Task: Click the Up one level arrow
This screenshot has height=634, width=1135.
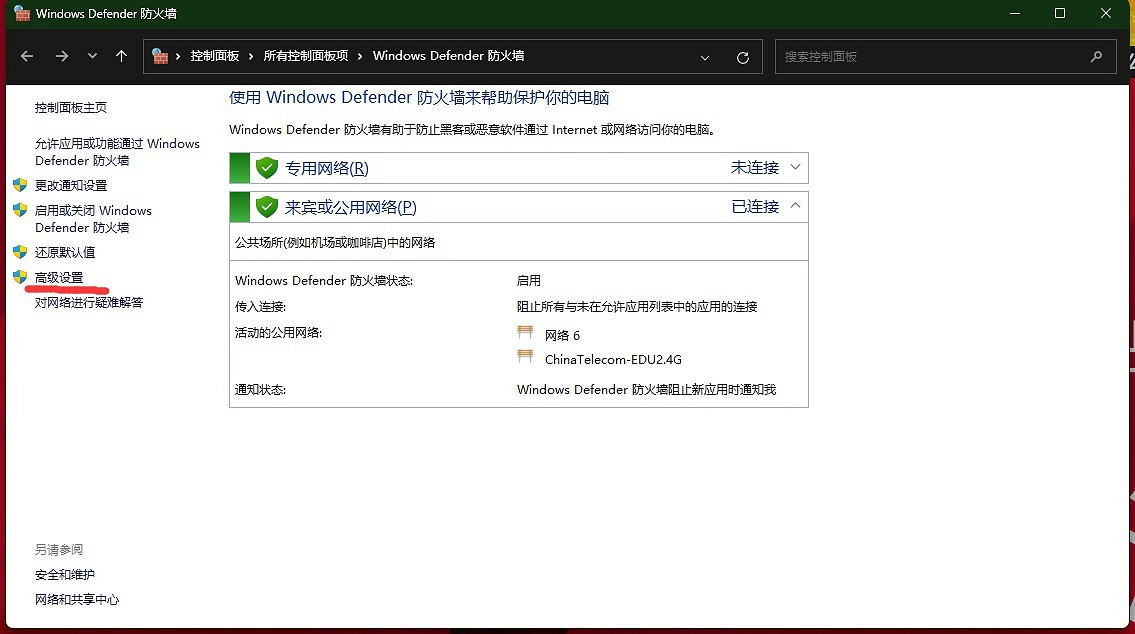Action: click(x=121, y=57)
